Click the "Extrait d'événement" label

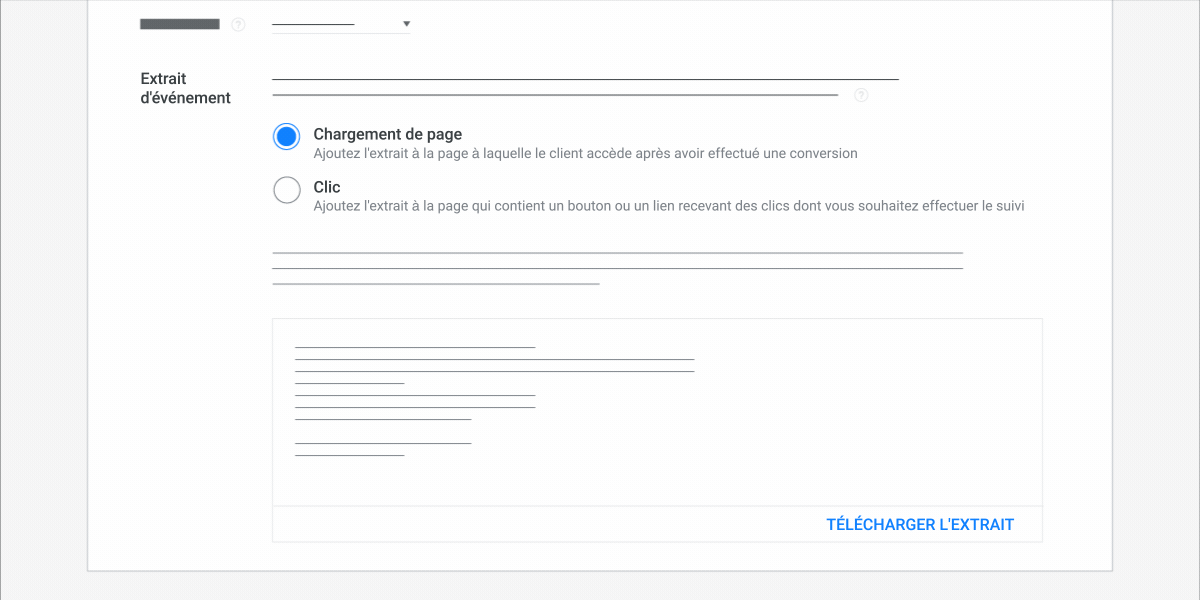click(x=186, y=88)
